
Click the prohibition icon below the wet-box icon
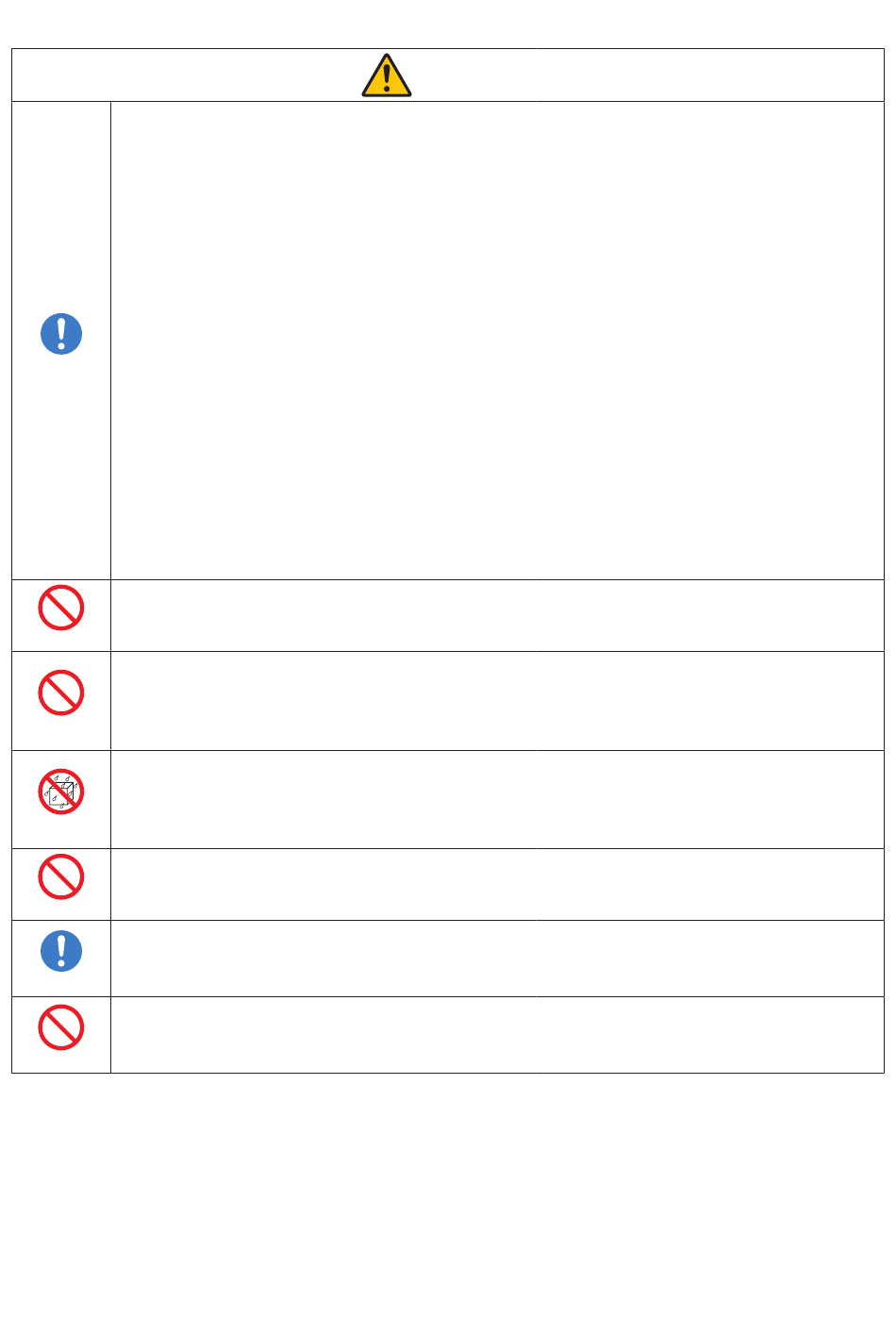61,876
